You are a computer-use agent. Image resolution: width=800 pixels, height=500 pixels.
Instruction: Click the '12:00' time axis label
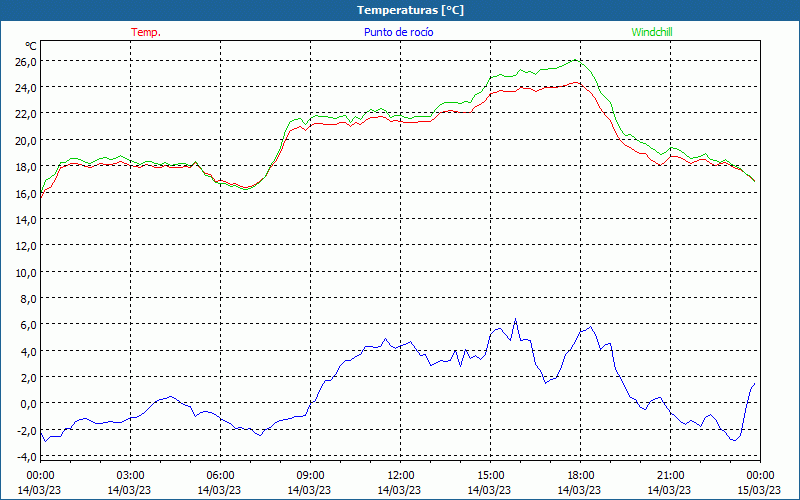[x=401, y=476]
